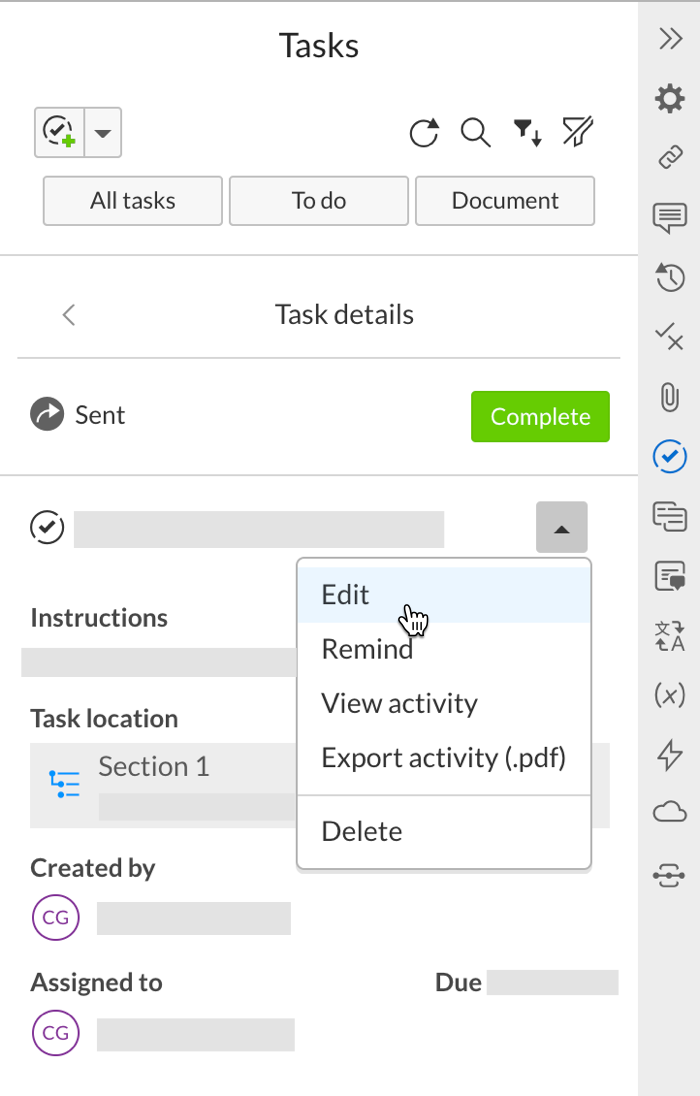The image size is (700, 1096).
Task: Switch to the All tasks tab
Action: coord(132,200)
